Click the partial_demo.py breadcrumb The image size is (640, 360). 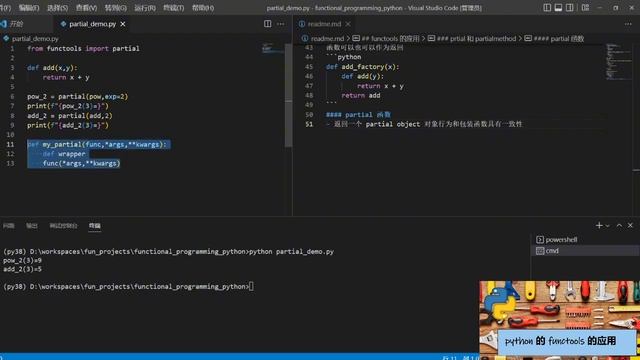point(35,39)
